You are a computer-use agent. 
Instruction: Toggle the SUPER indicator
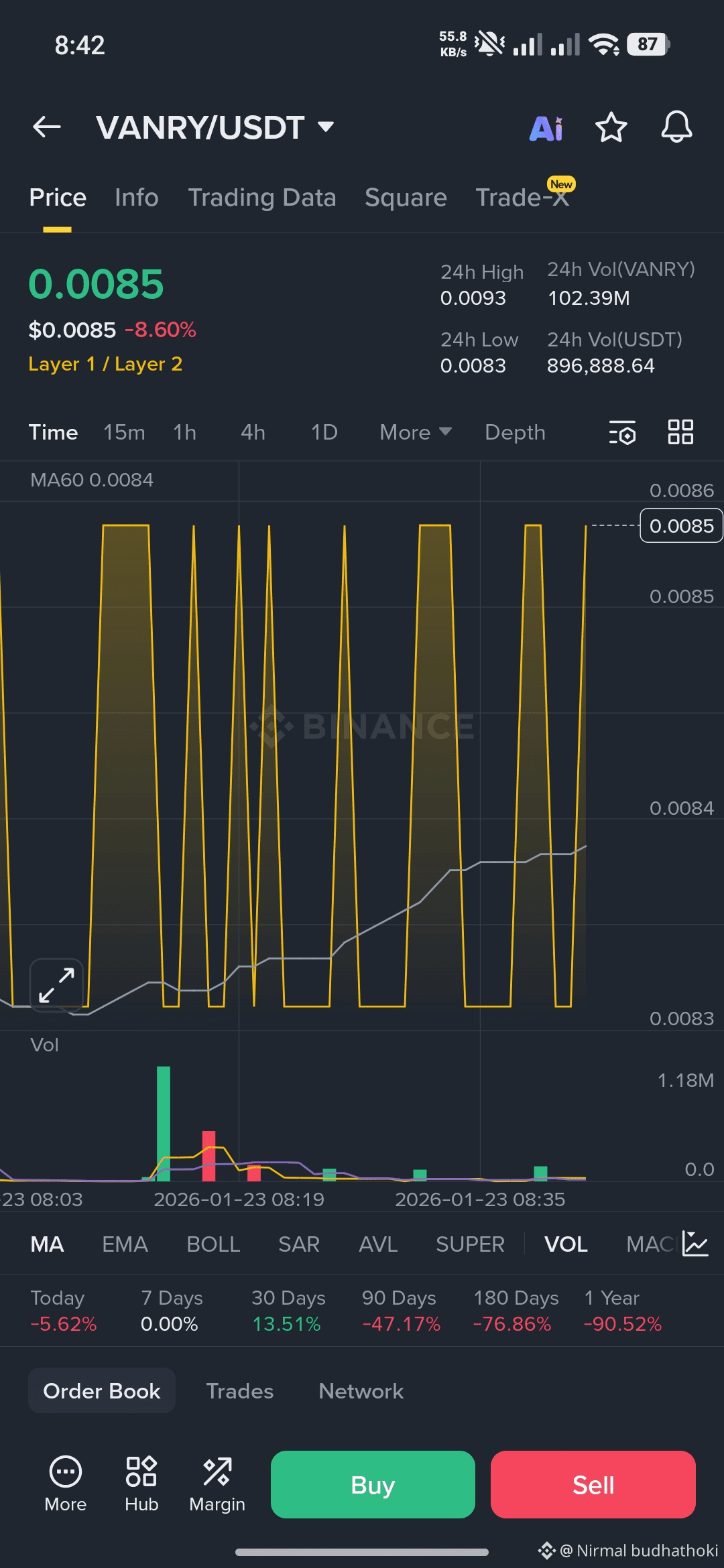[470, 1244]
